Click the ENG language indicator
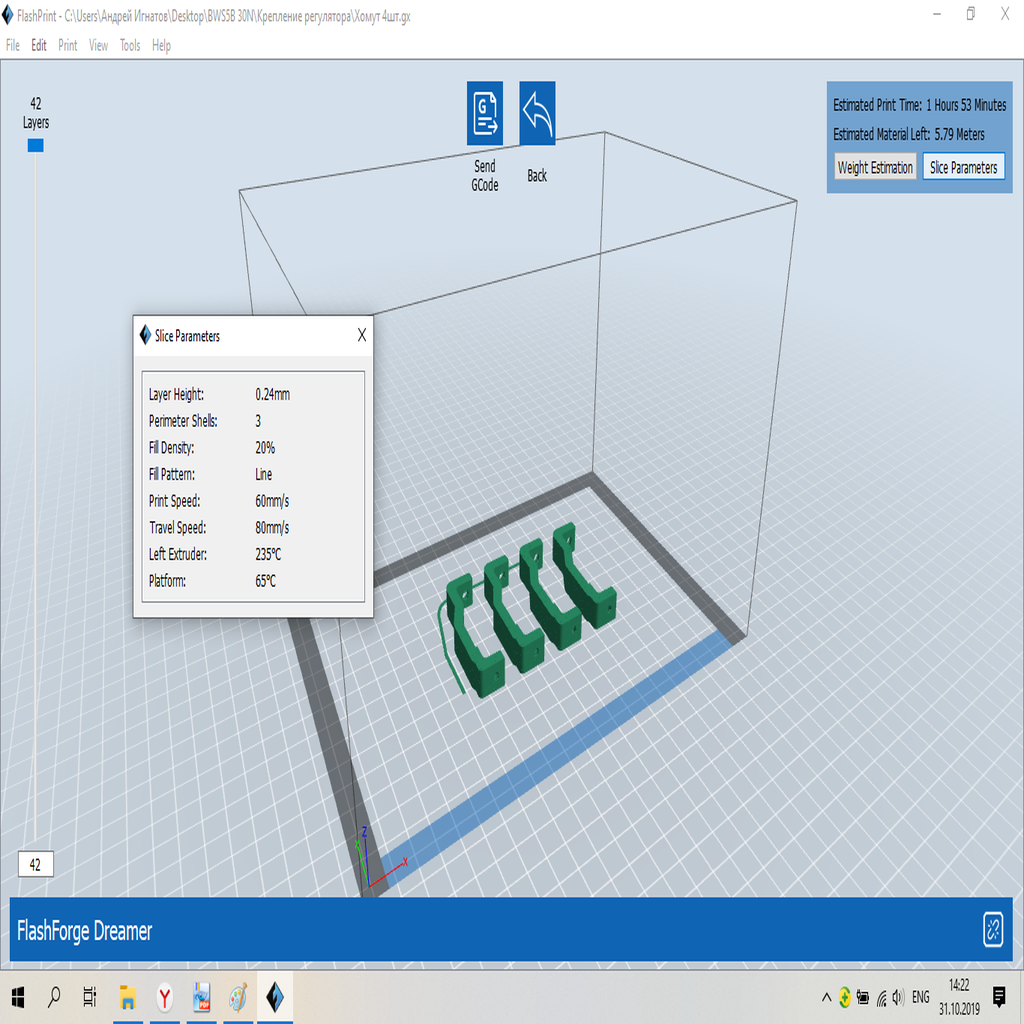Screen dimensions: 1024x1024 (x=921, y=997)
